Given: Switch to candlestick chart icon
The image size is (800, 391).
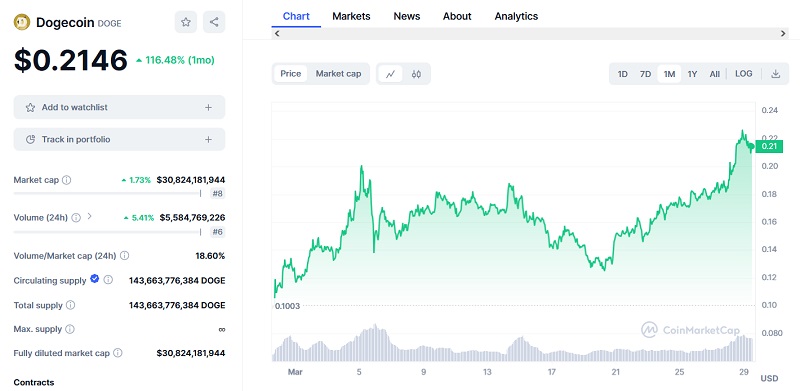Looking at the screenshot, I should click(416, 74).
